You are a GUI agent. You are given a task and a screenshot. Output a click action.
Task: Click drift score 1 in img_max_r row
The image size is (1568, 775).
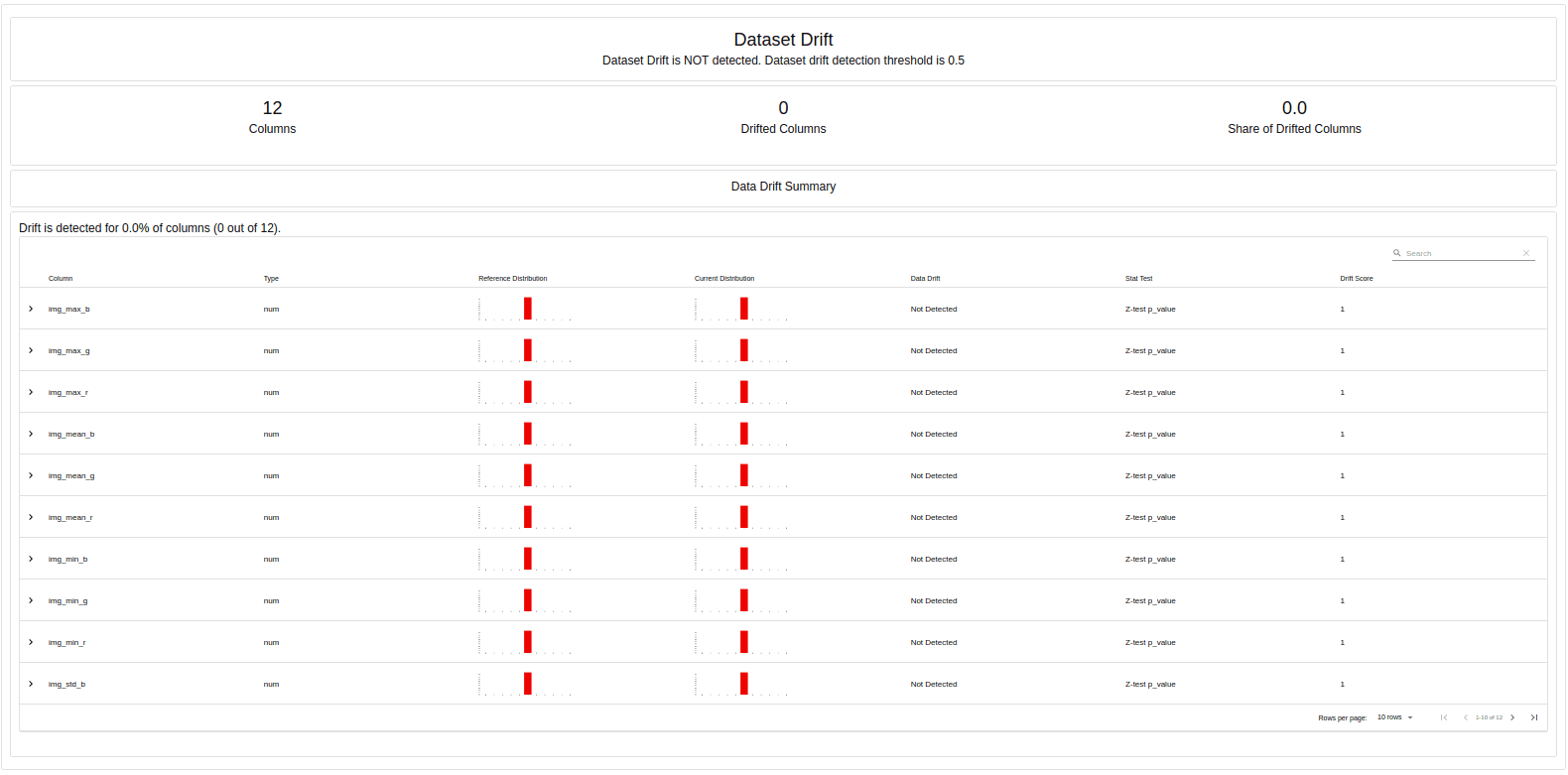coord(1343,392)
